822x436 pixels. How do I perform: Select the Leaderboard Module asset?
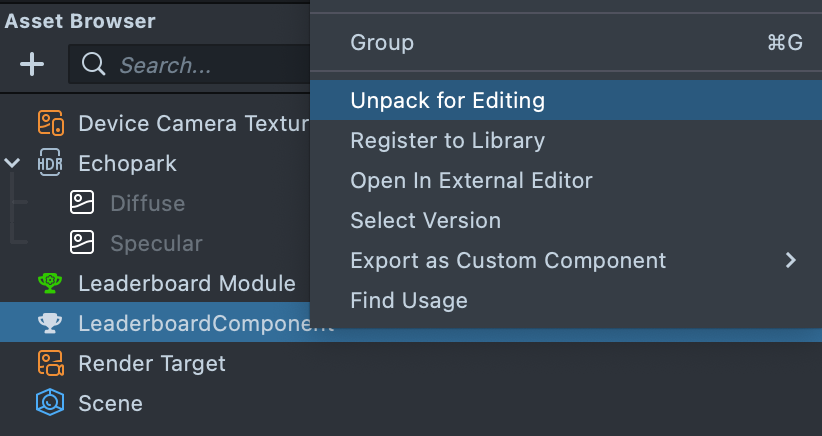coord(186,283)
